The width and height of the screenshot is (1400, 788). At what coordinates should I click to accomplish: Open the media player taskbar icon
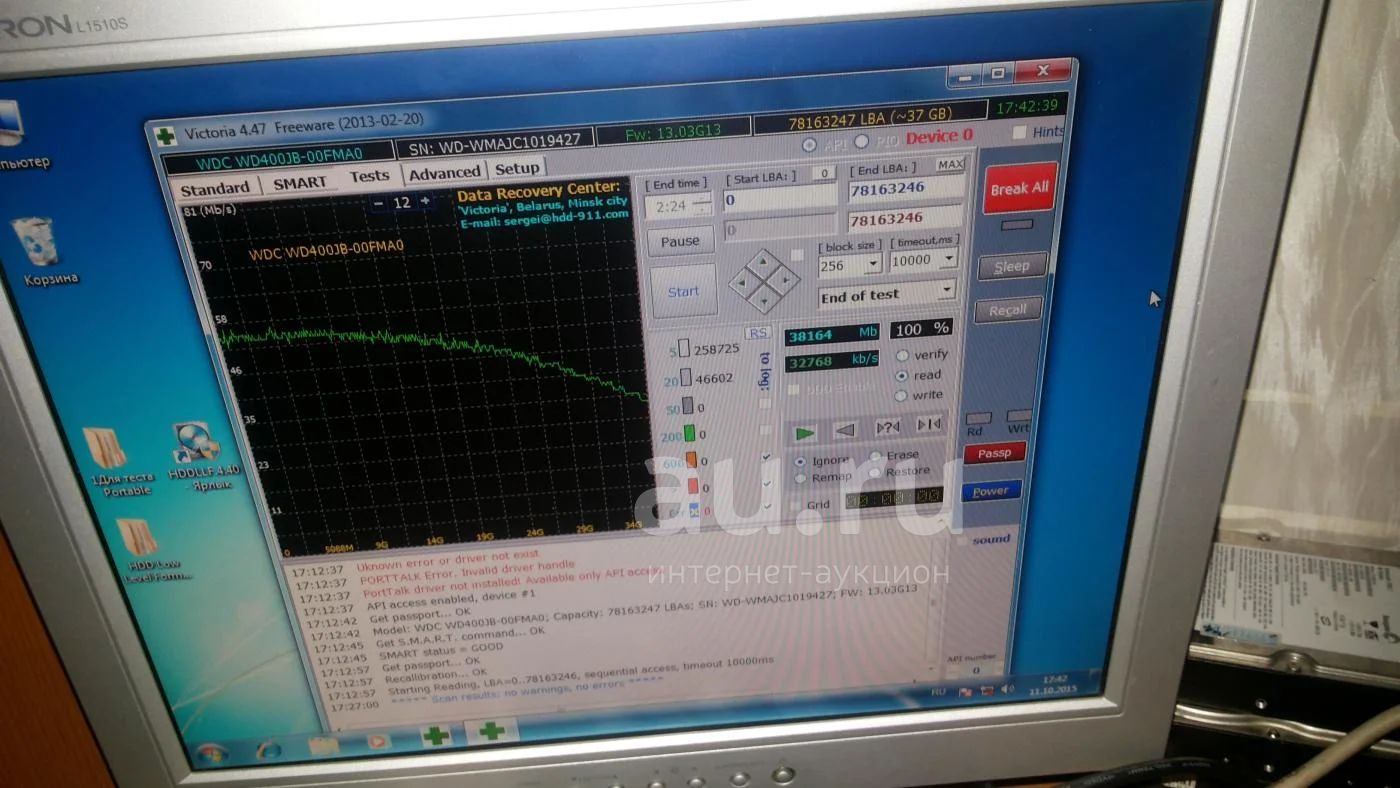(x=378, y=741)
